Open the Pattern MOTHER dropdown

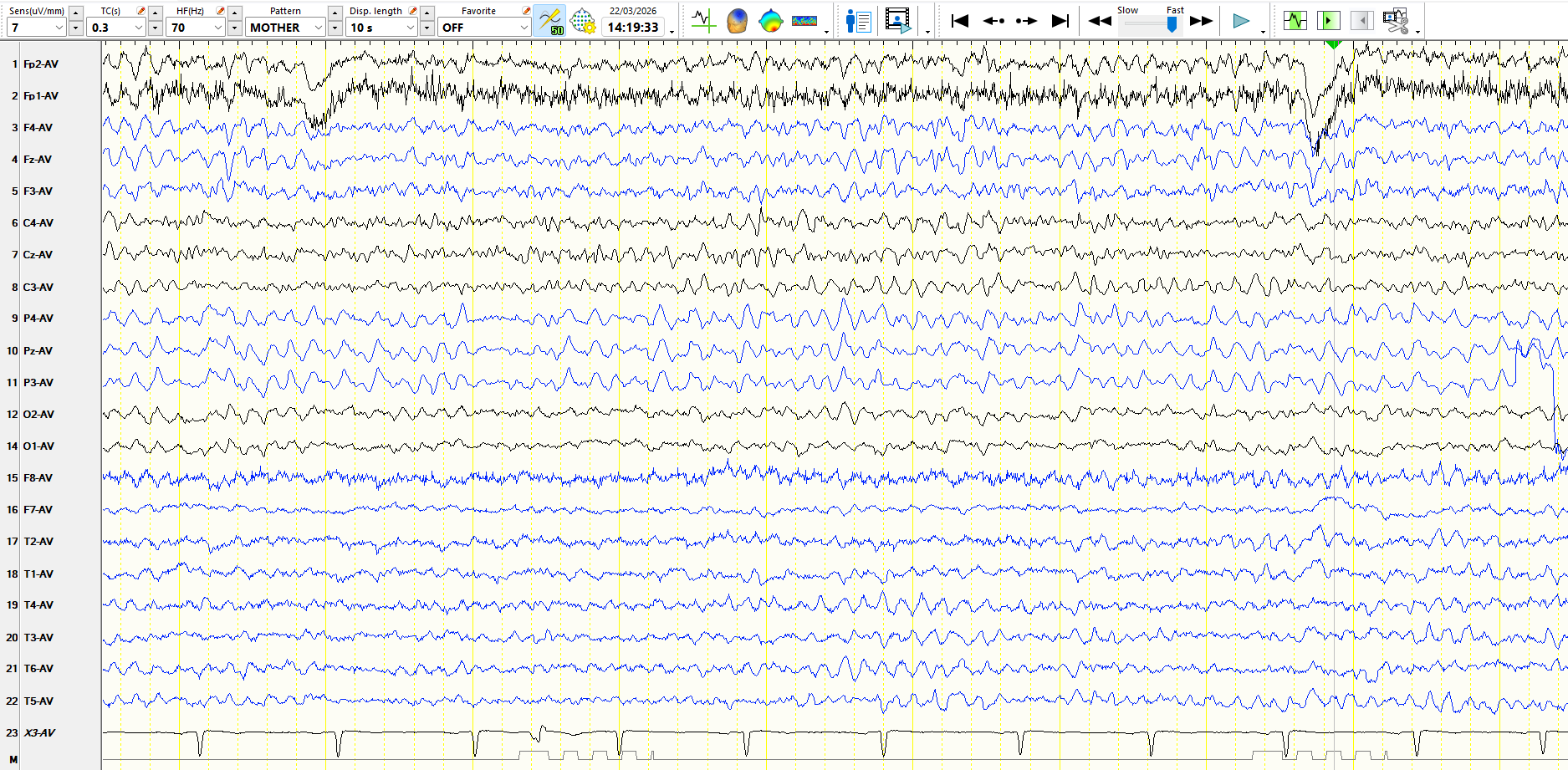click(318, 28)
